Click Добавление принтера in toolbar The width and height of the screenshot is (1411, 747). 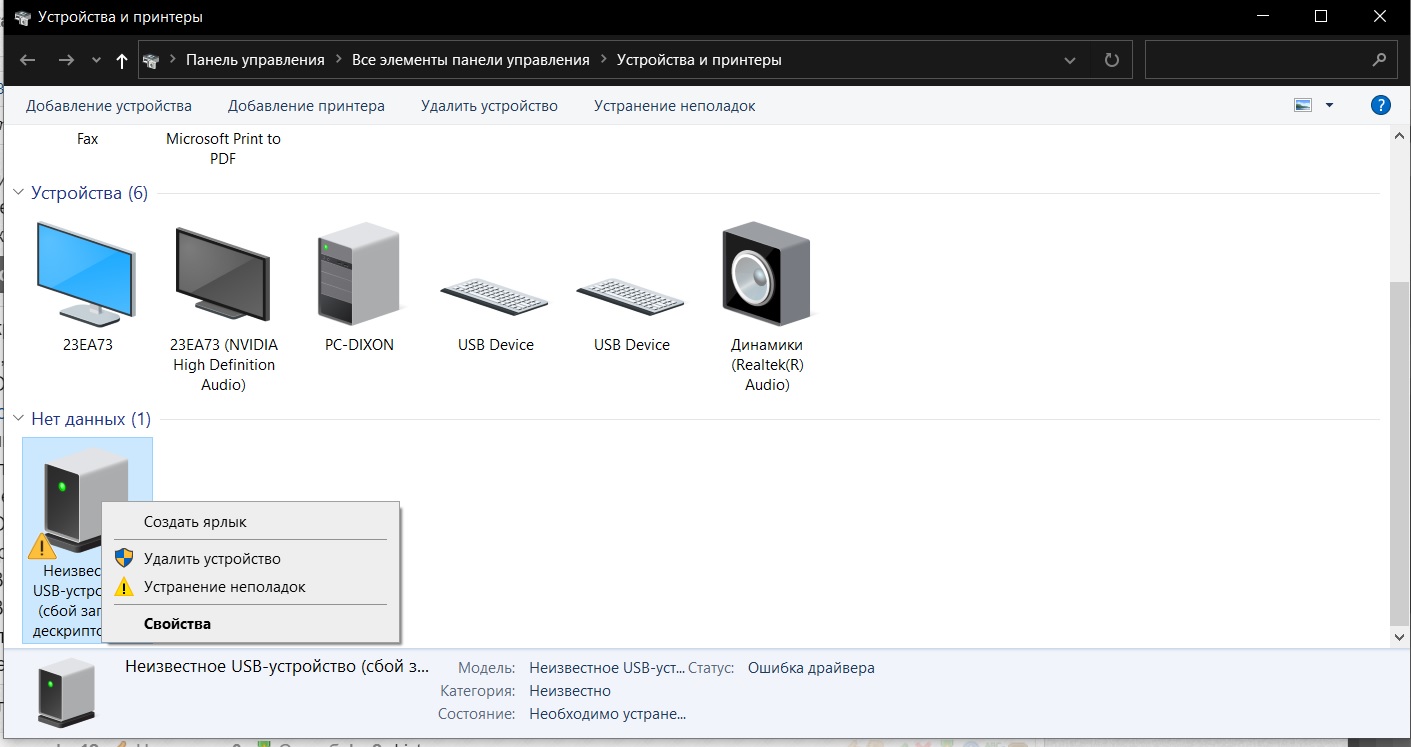tap(306, 106)
